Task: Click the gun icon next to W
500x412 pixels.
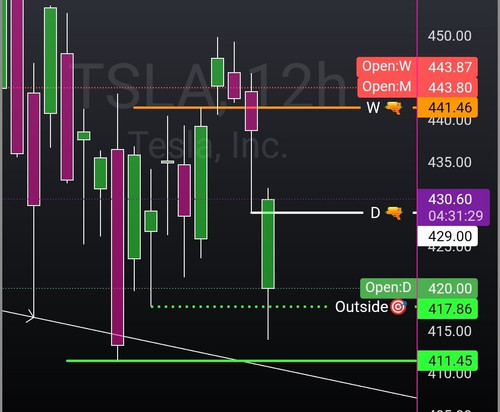Action: (394, 108)
